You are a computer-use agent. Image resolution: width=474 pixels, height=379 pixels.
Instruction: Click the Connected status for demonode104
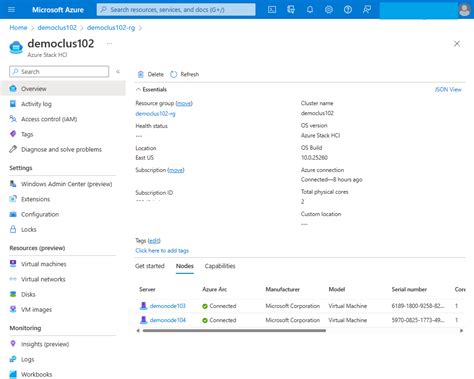coord(219,320)
